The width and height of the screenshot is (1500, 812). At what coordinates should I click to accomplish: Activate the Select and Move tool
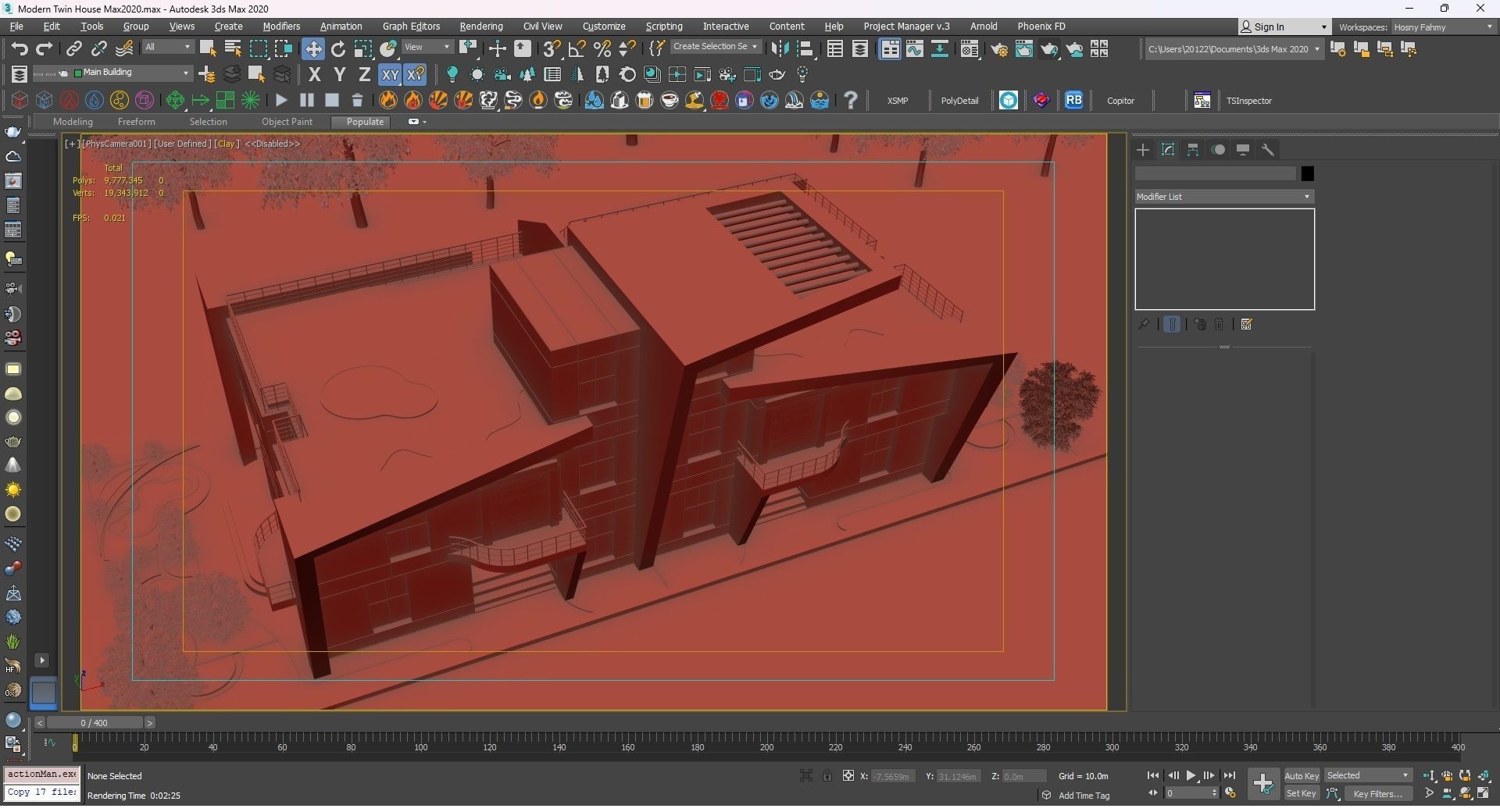tap(312, 49)
